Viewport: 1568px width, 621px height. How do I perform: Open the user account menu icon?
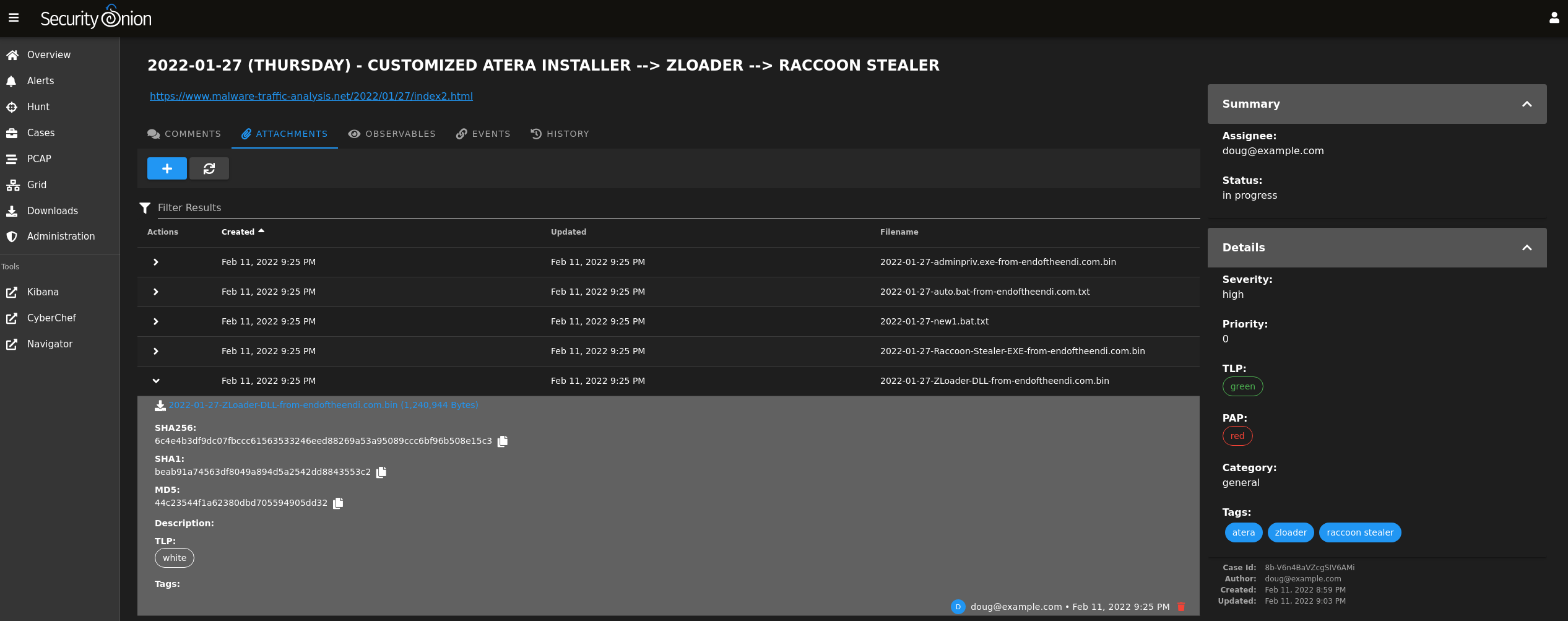pyautogui.click(x=1554, y=18)
